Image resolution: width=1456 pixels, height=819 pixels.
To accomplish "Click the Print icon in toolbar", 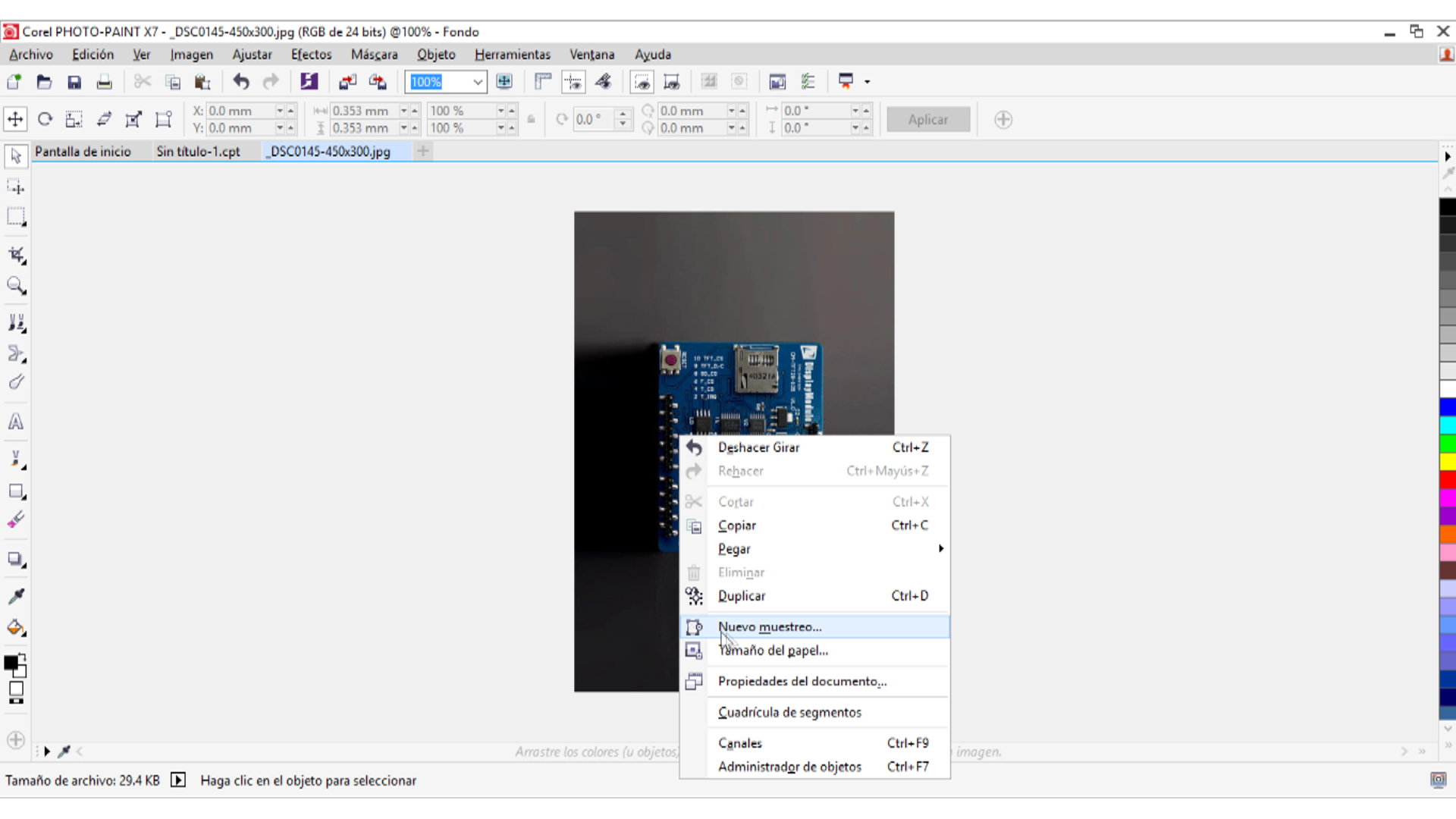I will 105,82.
